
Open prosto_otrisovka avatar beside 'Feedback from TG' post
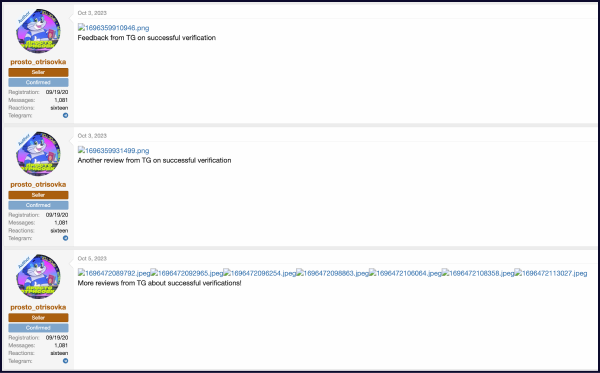tap(38, 31)
